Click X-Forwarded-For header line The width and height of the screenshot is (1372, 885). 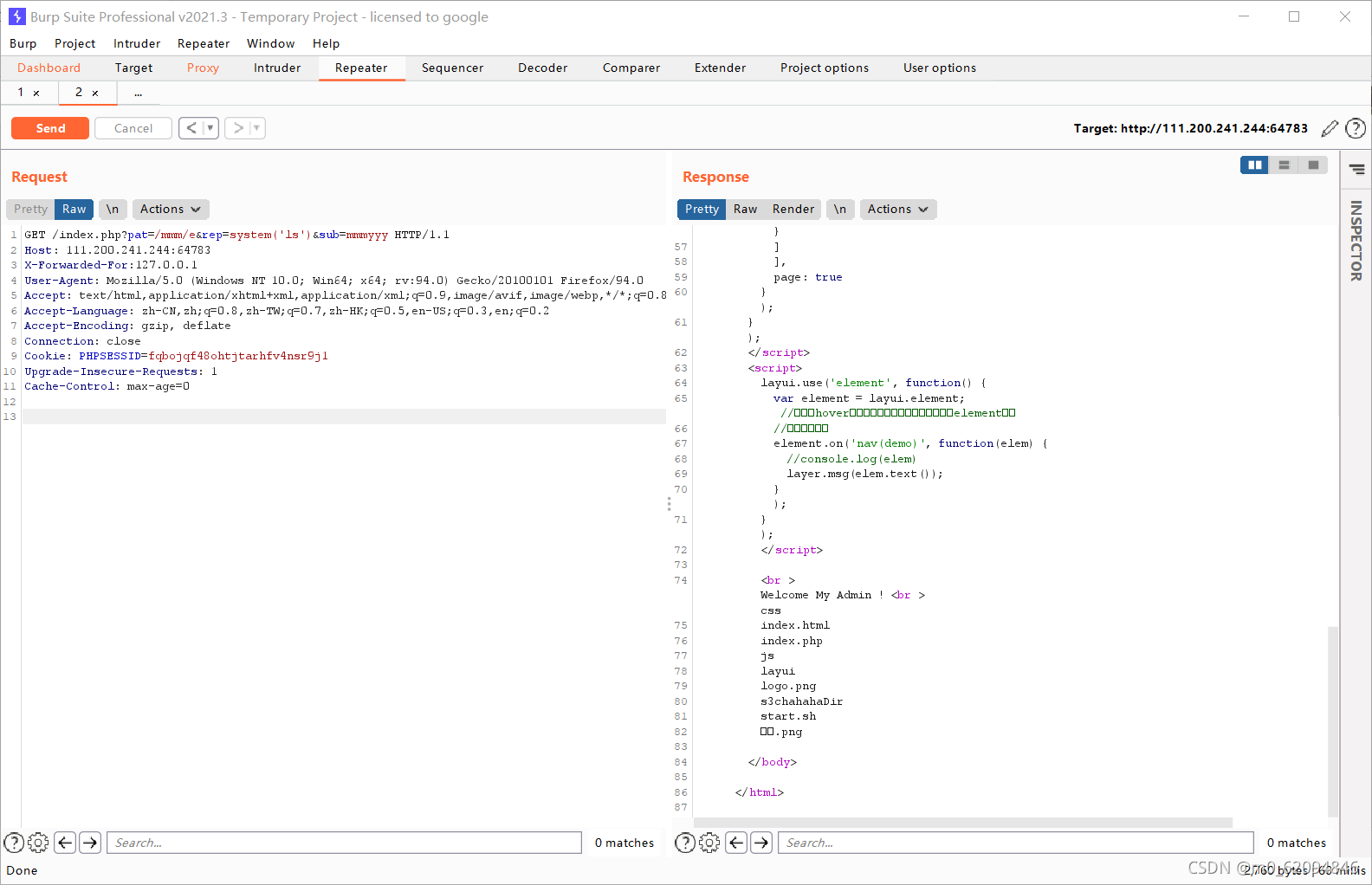coord(111,265)
